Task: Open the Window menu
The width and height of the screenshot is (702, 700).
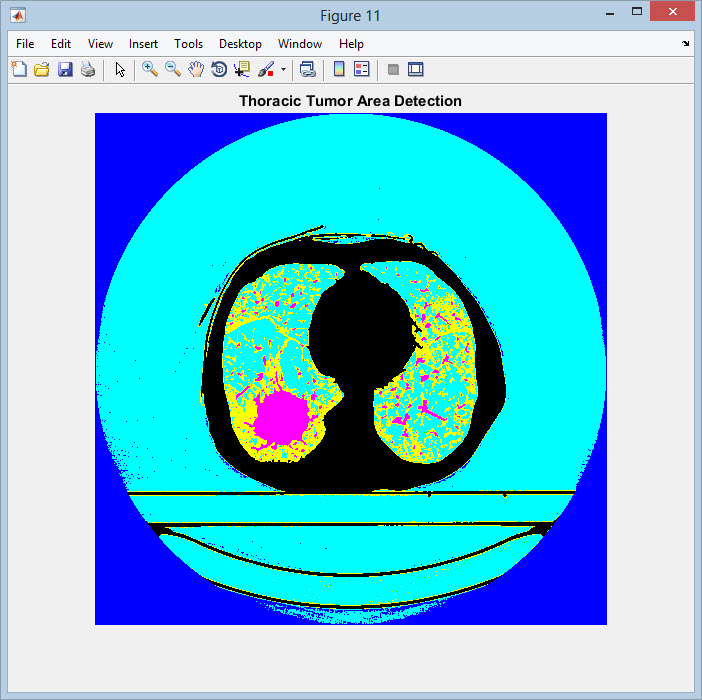Action: [x=300, y=44]
